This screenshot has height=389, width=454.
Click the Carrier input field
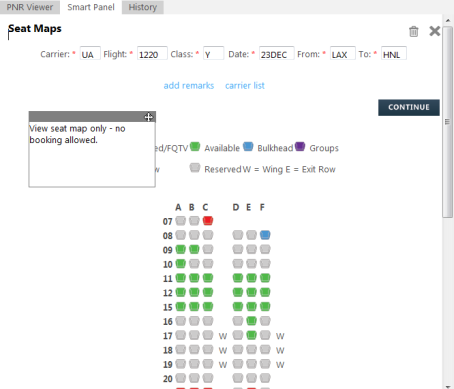coord(90,53)
